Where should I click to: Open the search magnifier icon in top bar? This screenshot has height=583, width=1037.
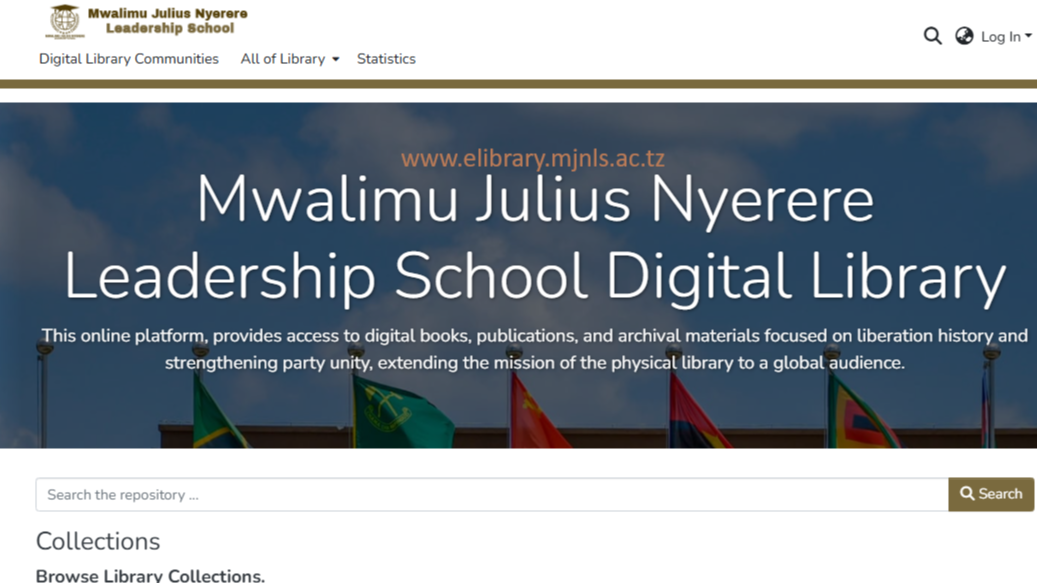[932, 35]
